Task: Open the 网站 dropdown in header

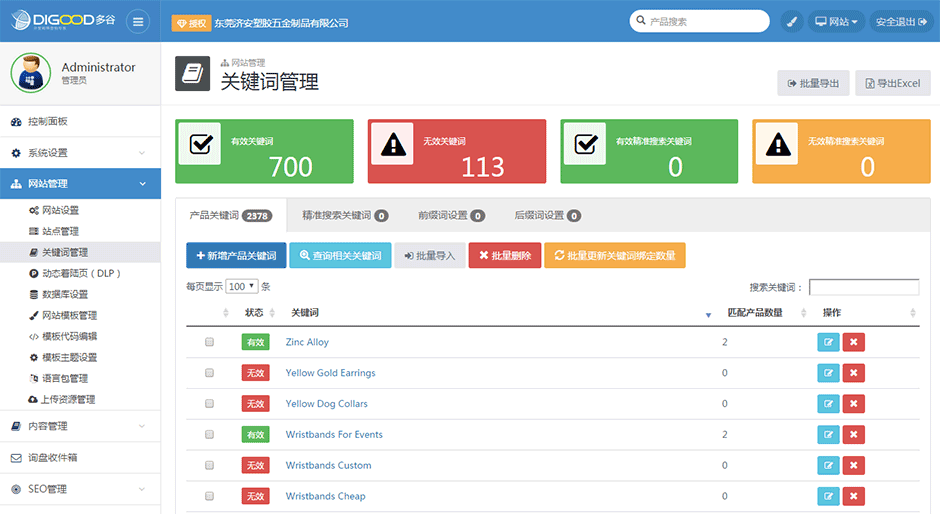Action: point(836,22)
